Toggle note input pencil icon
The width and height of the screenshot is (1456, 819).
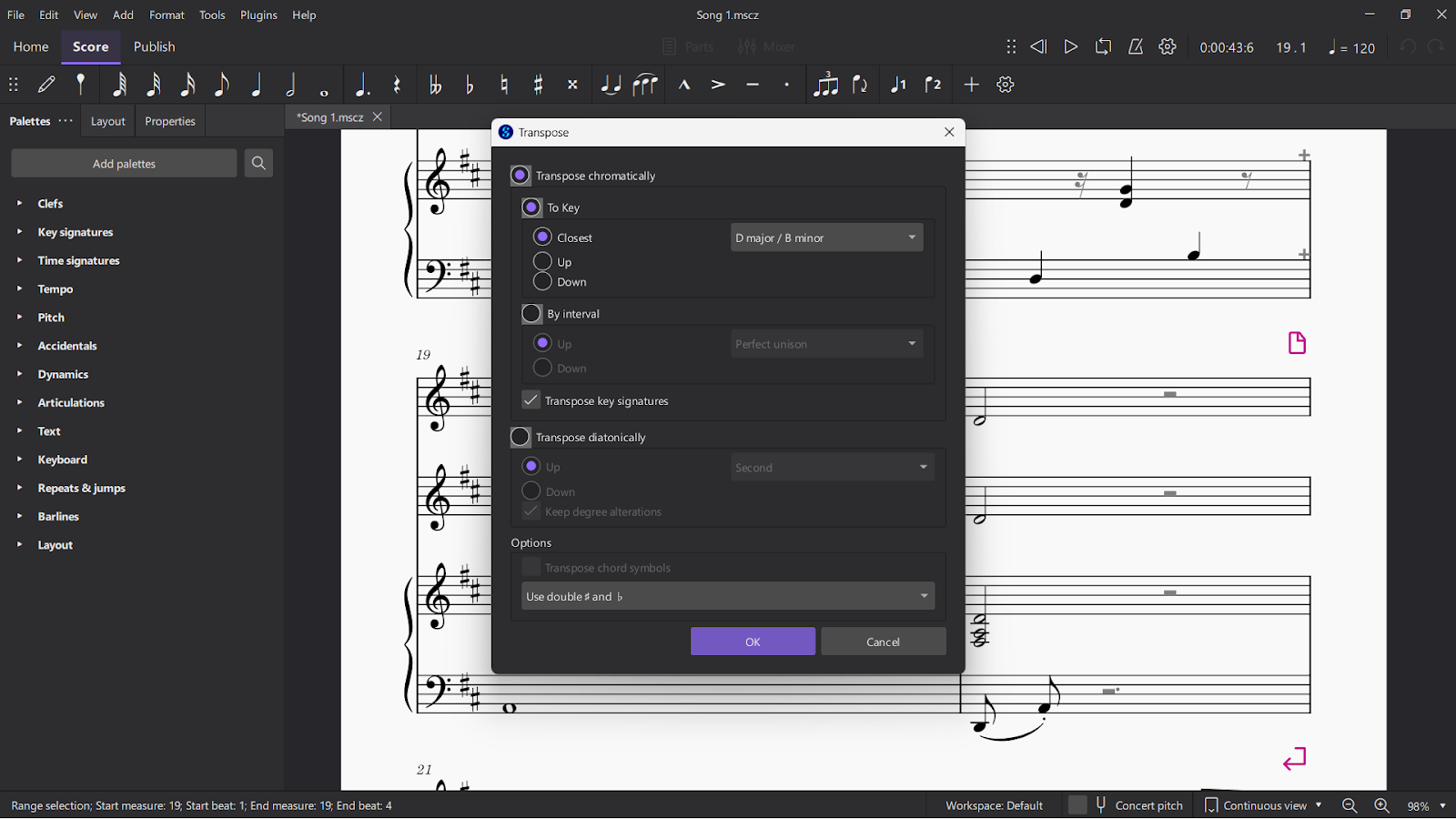46,85
